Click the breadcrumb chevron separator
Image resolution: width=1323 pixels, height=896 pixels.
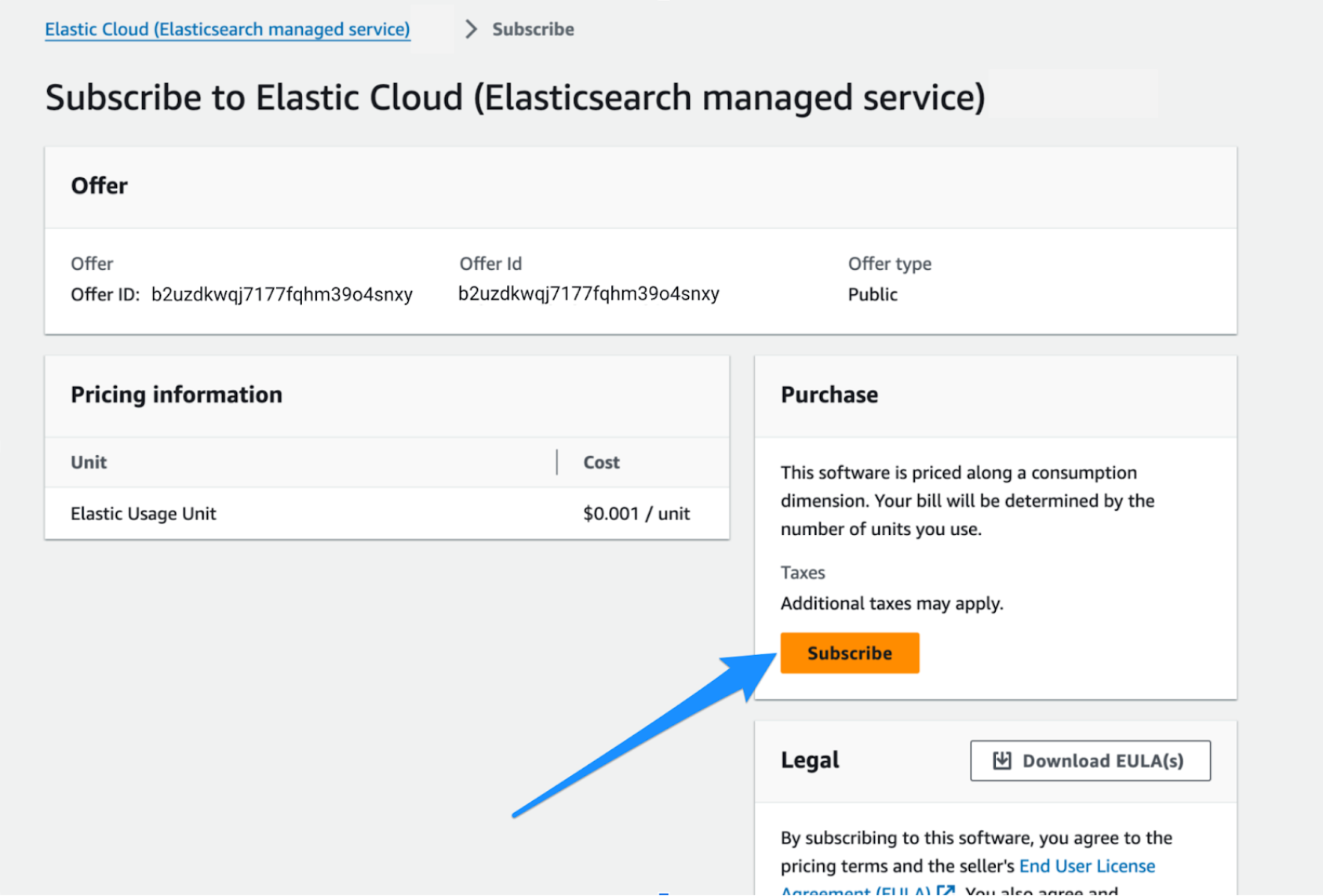pos(470,28)
